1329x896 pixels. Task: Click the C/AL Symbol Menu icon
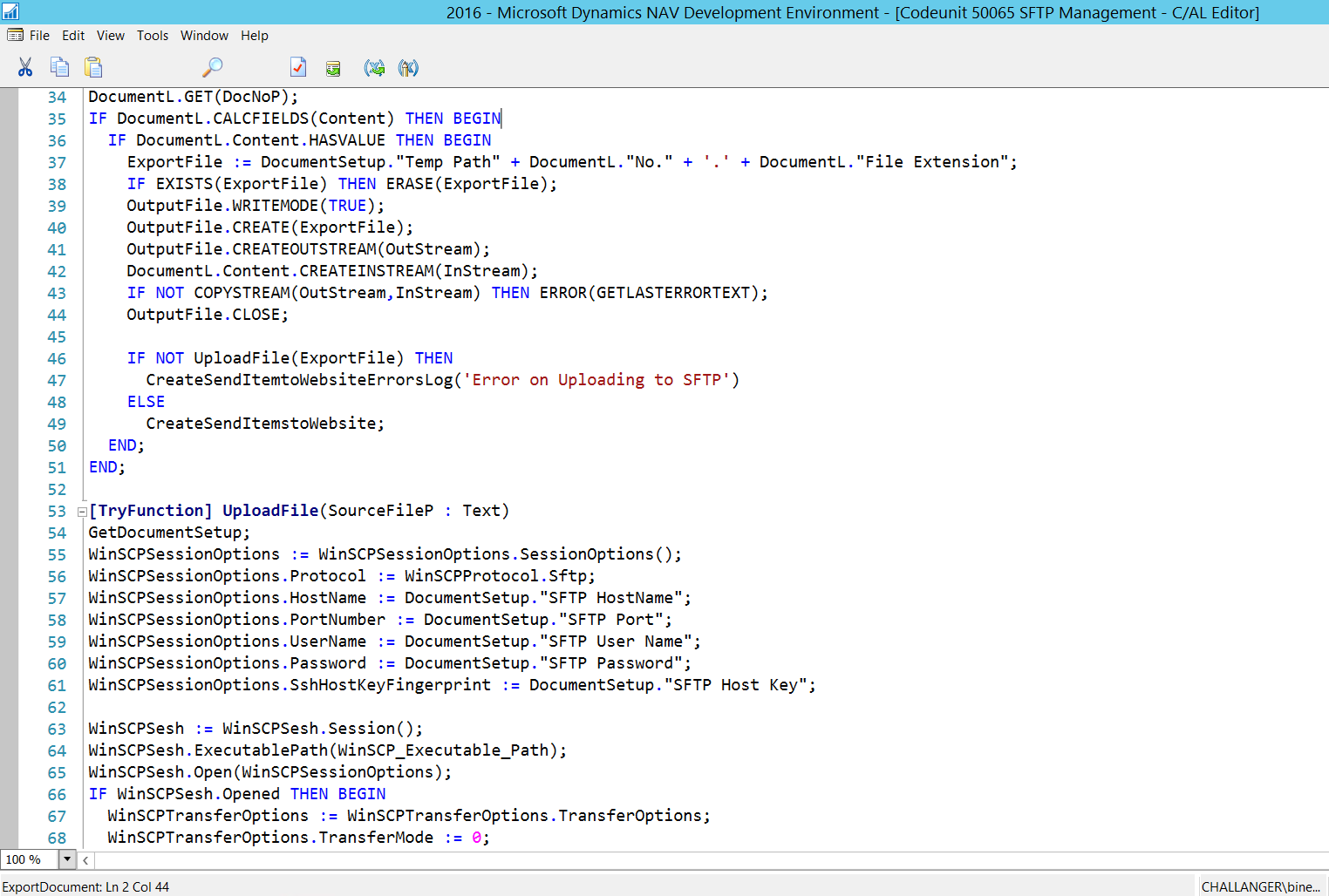point(375,67)
